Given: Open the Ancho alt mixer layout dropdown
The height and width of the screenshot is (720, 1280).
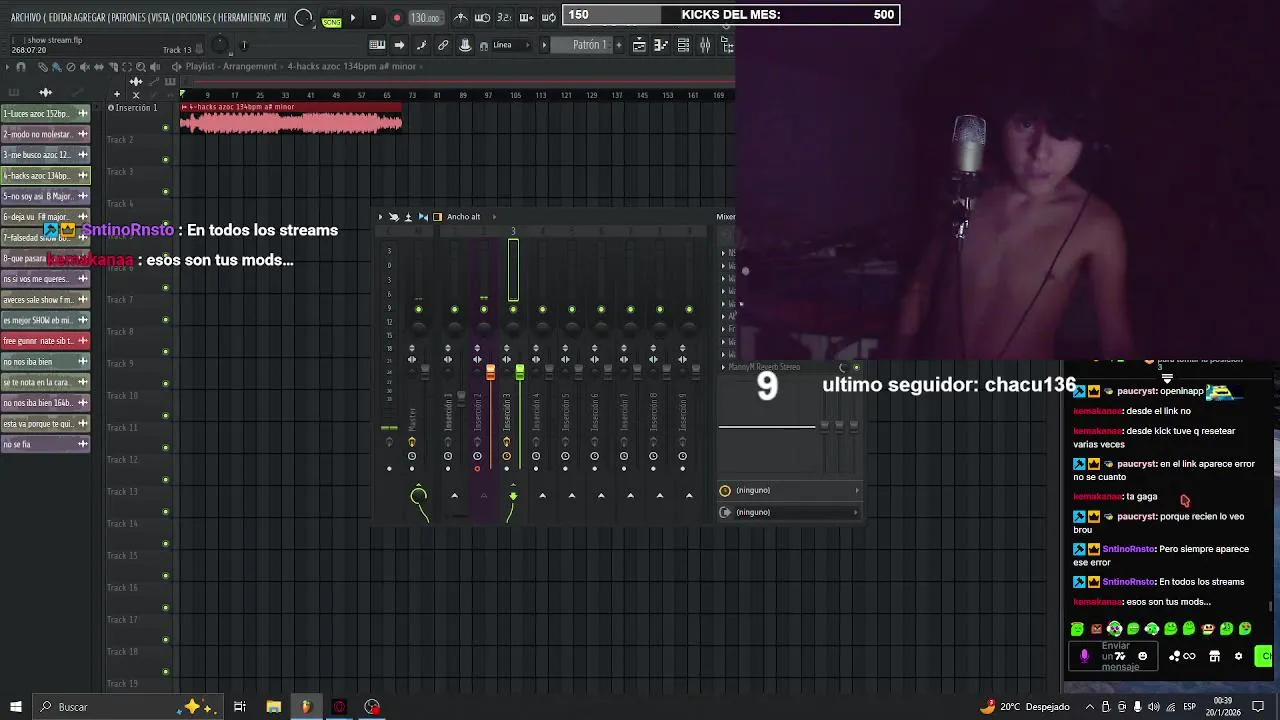Looking at the screenshot, I should tap(463, 217).
